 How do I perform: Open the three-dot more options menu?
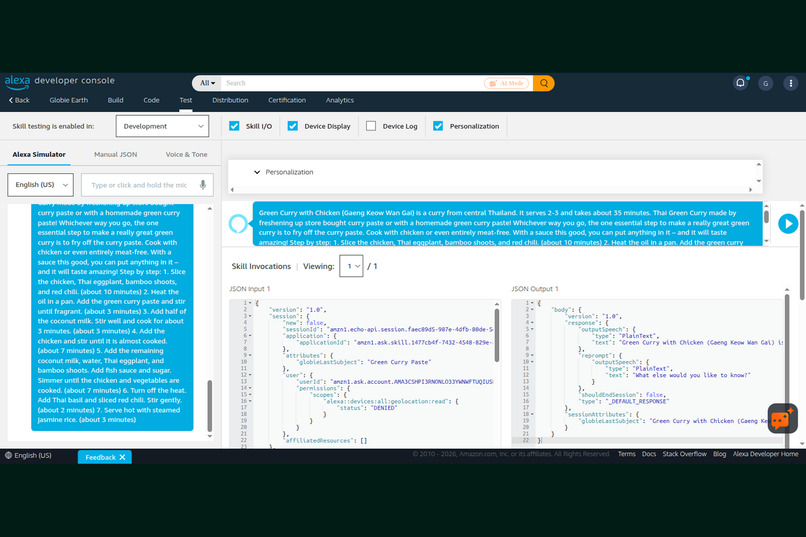click(791, 83)
